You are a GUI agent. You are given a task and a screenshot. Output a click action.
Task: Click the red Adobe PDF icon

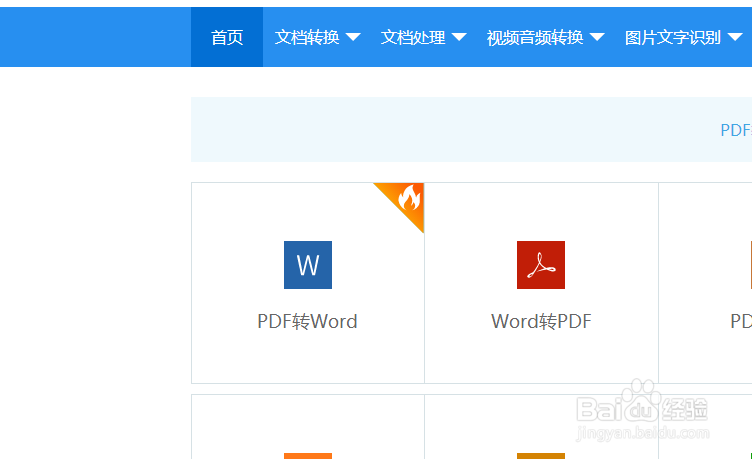click(x=541, y=265)
